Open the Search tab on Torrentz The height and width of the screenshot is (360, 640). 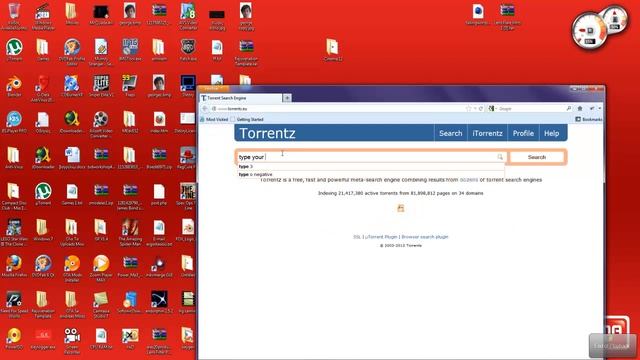[450, 133]
